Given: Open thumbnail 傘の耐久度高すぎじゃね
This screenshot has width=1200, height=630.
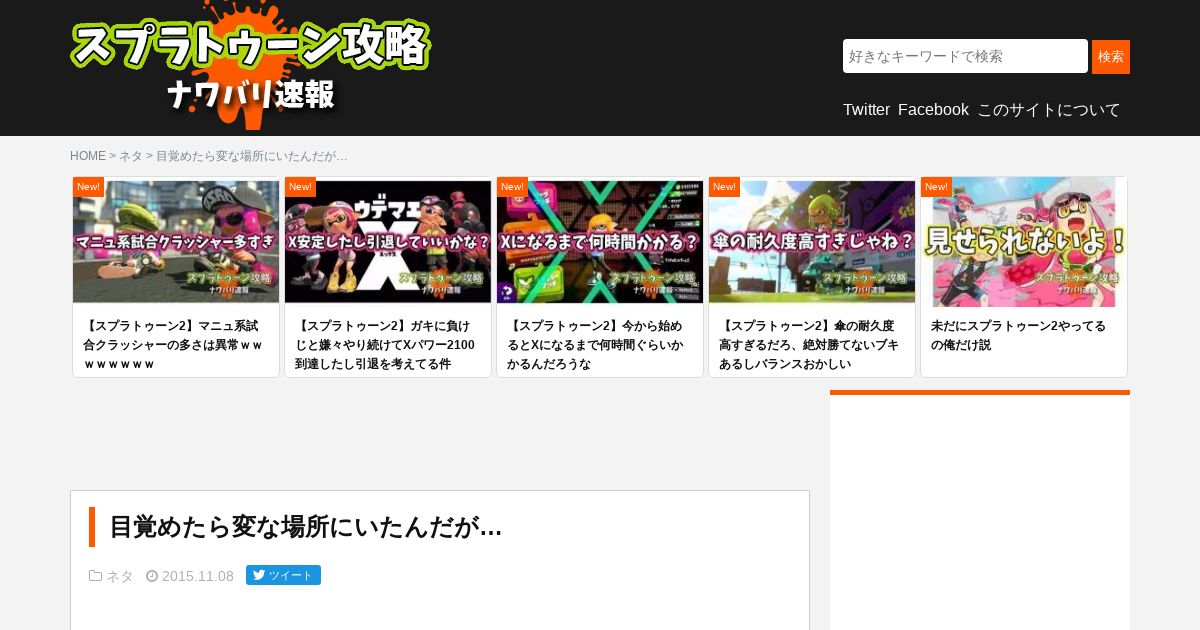Looking at the screenshot, I should coord(812,241).
